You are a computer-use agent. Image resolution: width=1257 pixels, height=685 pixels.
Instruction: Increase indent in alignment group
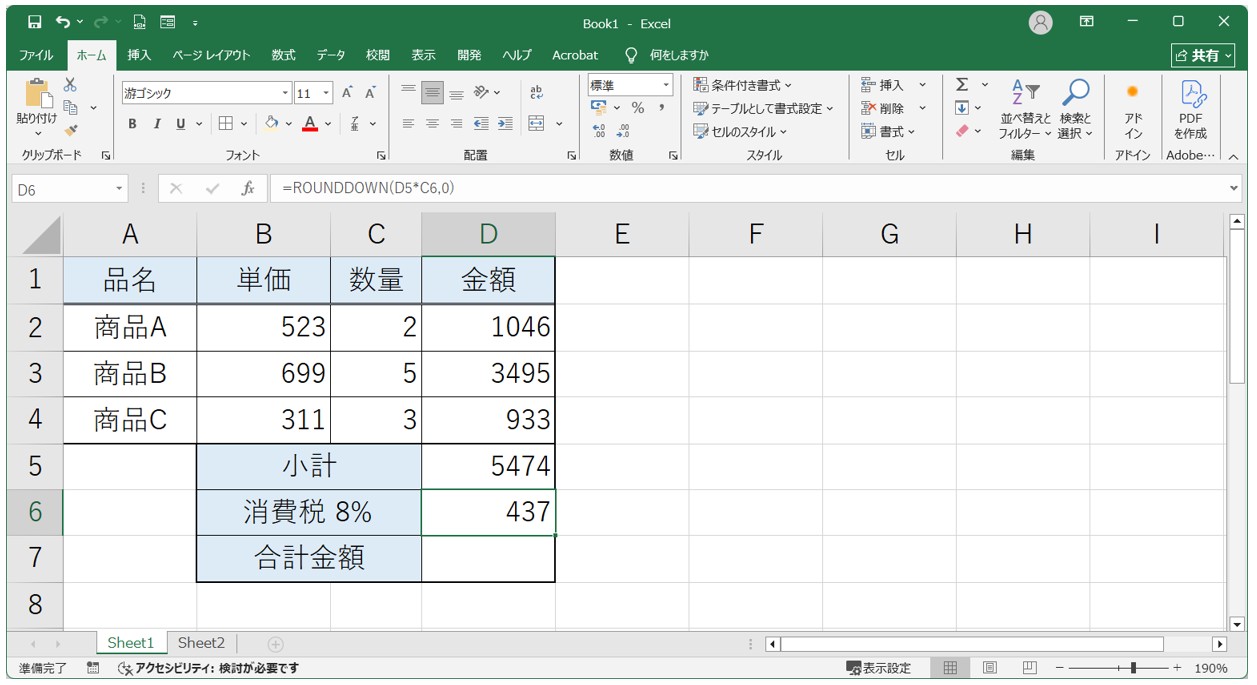(505, 123)
